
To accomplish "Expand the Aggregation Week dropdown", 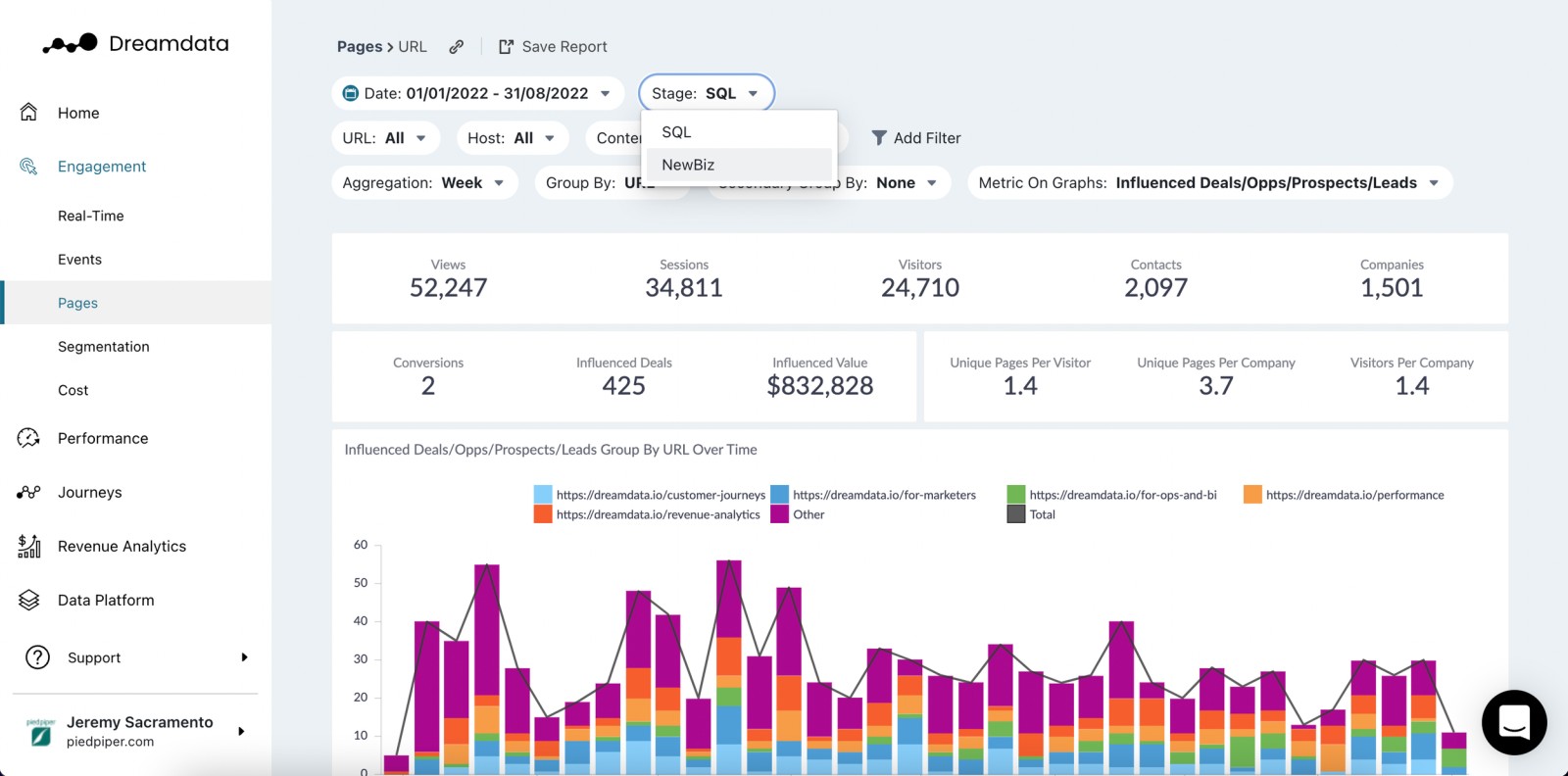I will tap(424, 183).
